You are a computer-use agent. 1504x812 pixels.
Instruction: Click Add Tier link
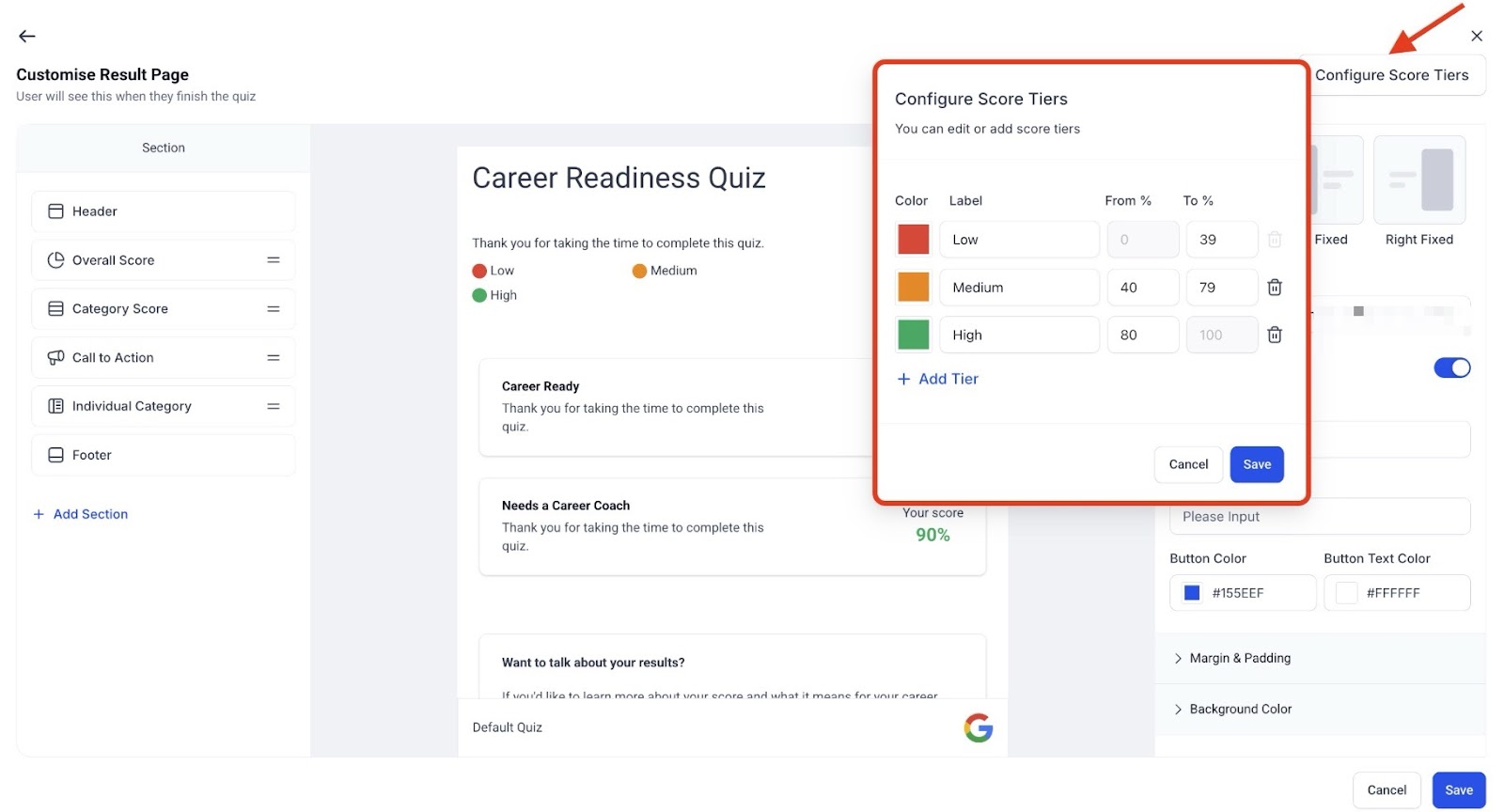(938, 379)
